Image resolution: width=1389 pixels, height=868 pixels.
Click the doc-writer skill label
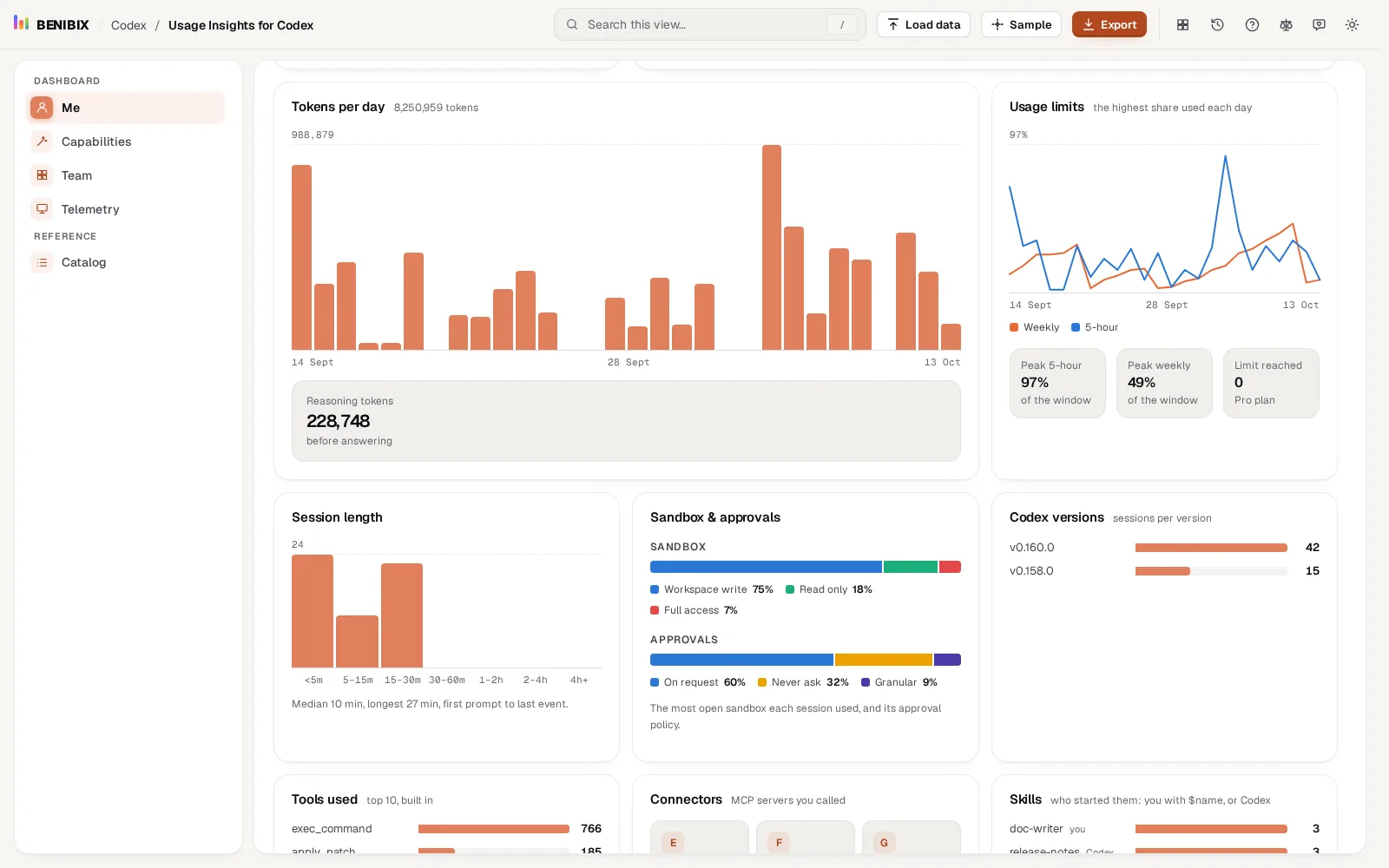click(x=1036, y=829)
